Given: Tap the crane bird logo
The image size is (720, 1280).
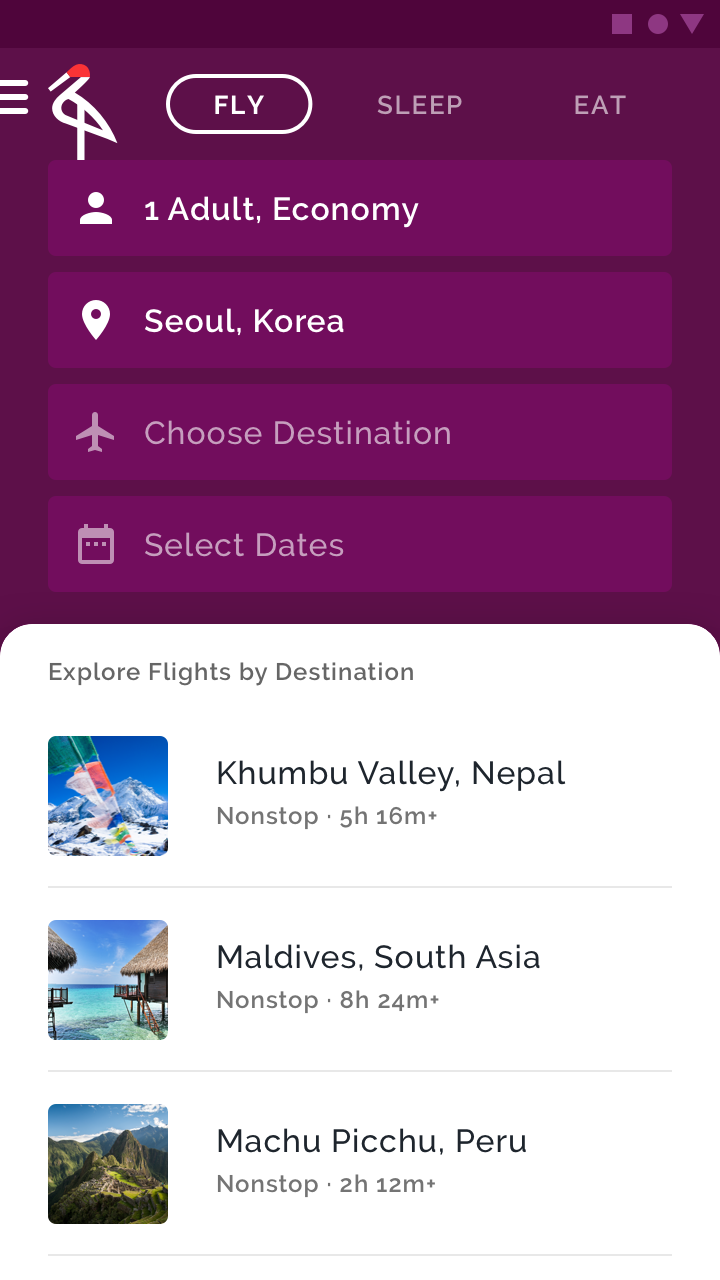Looking at the screenshot, I should (x=80, y=110).
